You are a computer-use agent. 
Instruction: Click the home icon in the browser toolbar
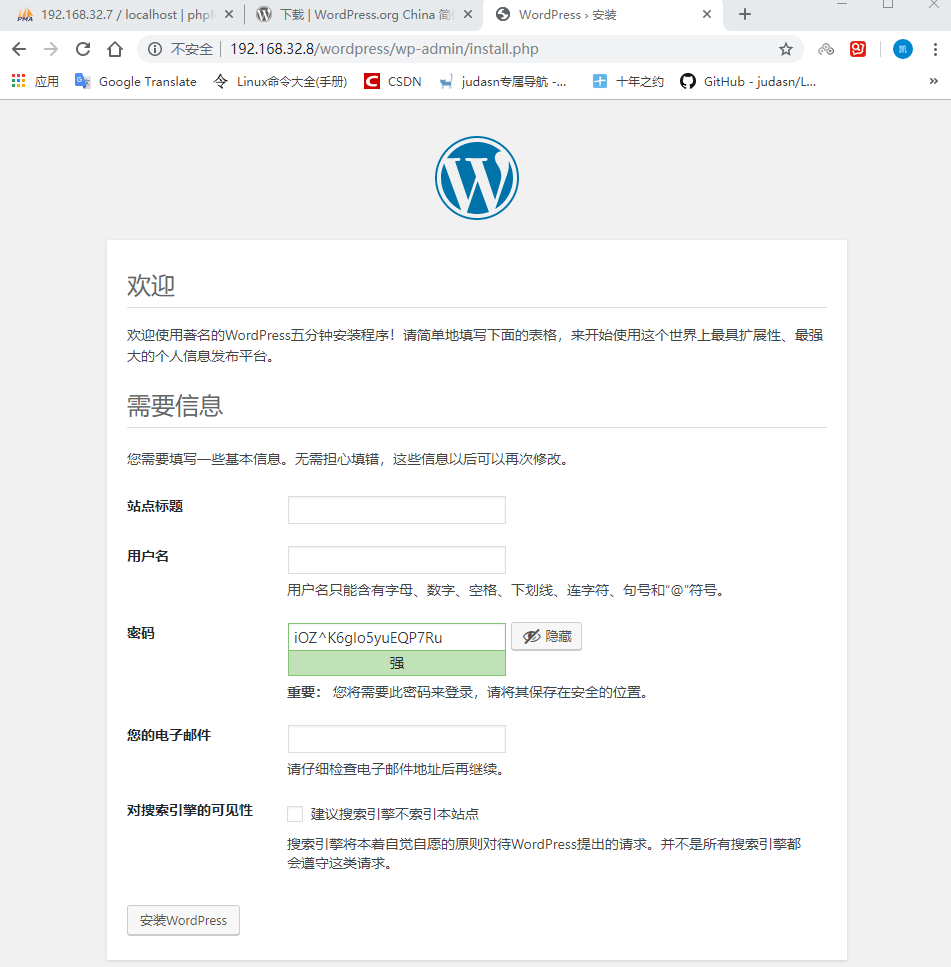tap(113, 48)
